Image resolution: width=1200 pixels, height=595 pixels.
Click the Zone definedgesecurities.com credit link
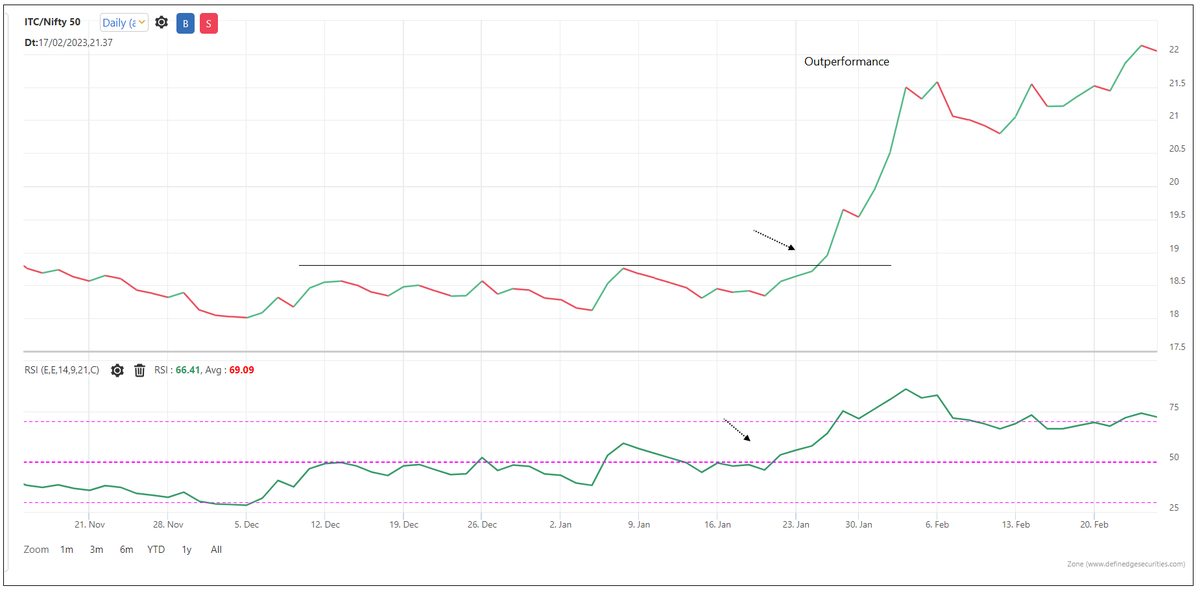click(x=1124, y=565)
